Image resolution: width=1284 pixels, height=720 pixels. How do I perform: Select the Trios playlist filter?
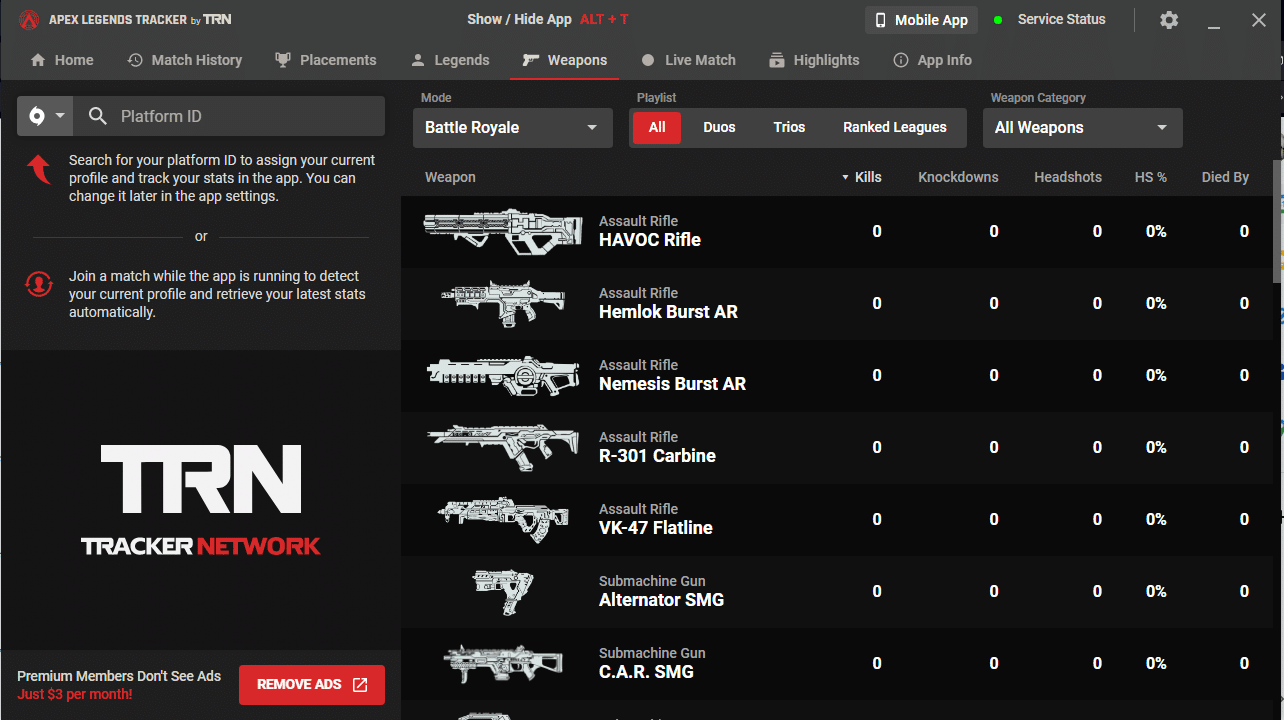[789, 128]
